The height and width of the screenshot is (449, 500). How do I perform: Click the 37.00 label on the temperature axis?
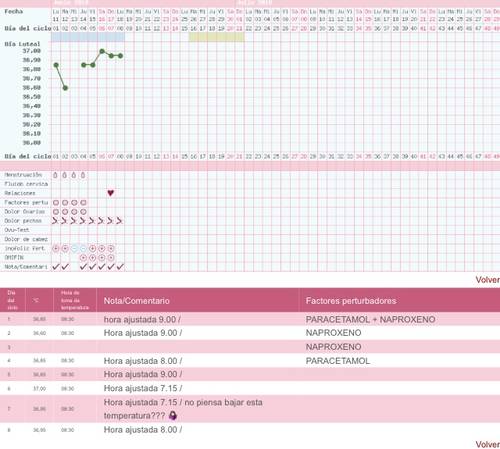pos(32,51)
